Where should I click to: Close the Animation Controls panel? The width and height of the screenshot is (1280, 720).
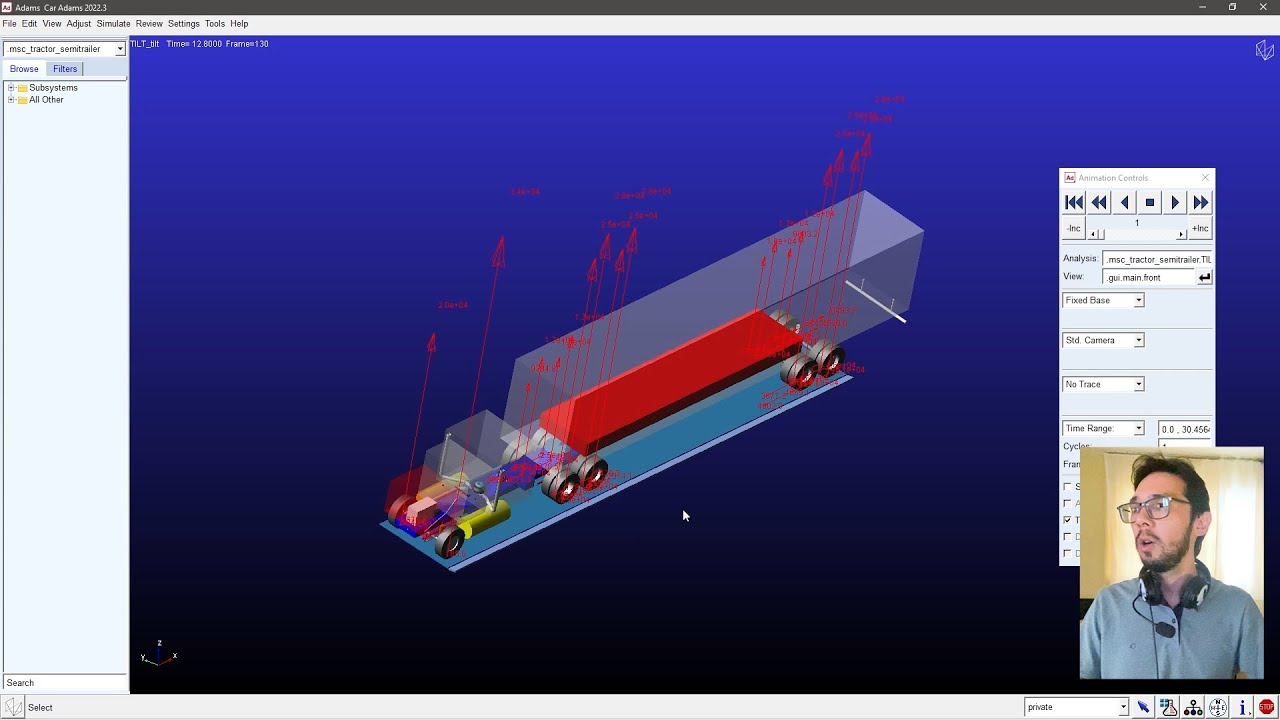pyautogui.click(x=1205, y=177)
